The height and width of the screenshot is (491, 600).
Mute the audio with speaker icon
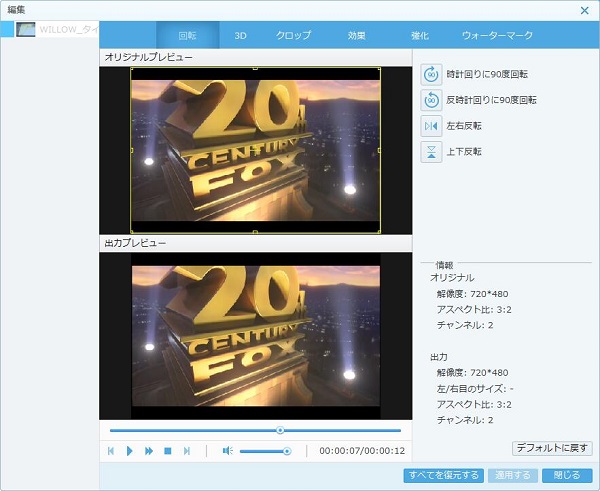228,451
